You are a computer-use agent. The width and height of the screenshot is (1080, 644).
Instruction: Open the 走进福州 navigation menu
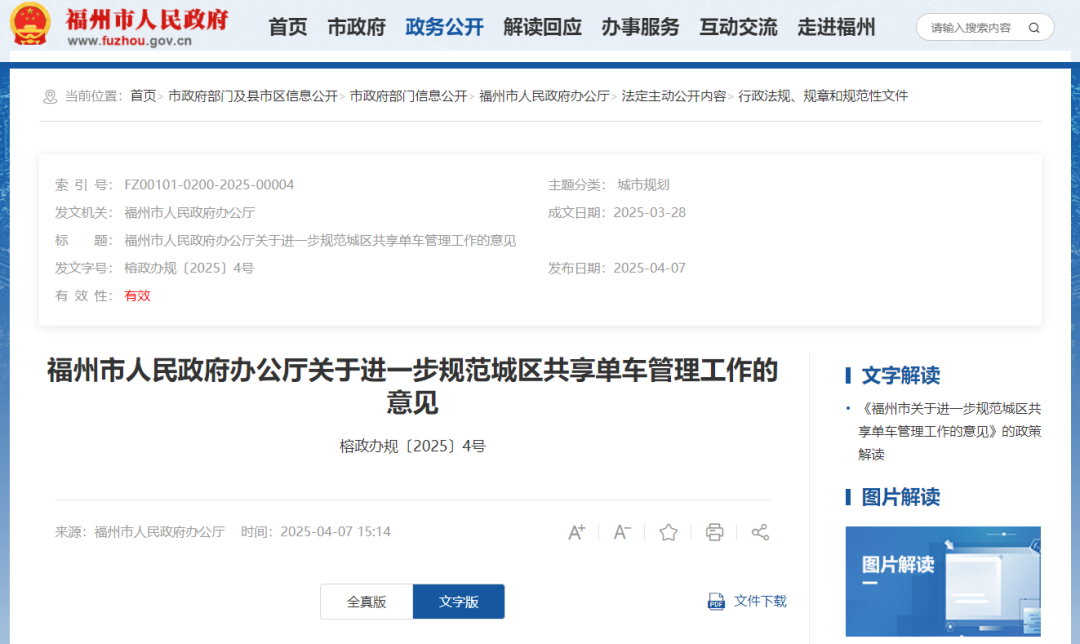[x=836, y=28]
